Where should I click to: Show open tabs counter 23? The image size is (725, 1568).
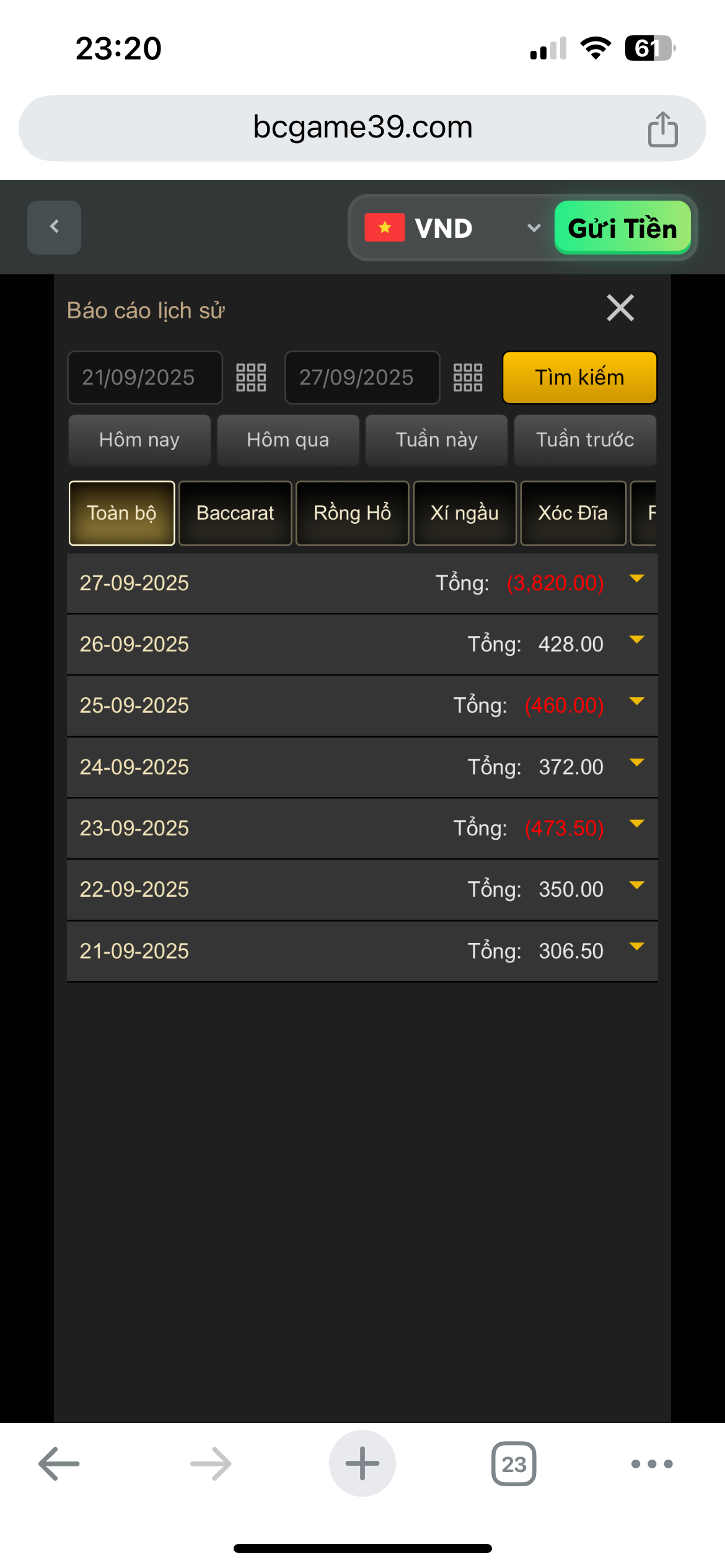coord(514,1463)
